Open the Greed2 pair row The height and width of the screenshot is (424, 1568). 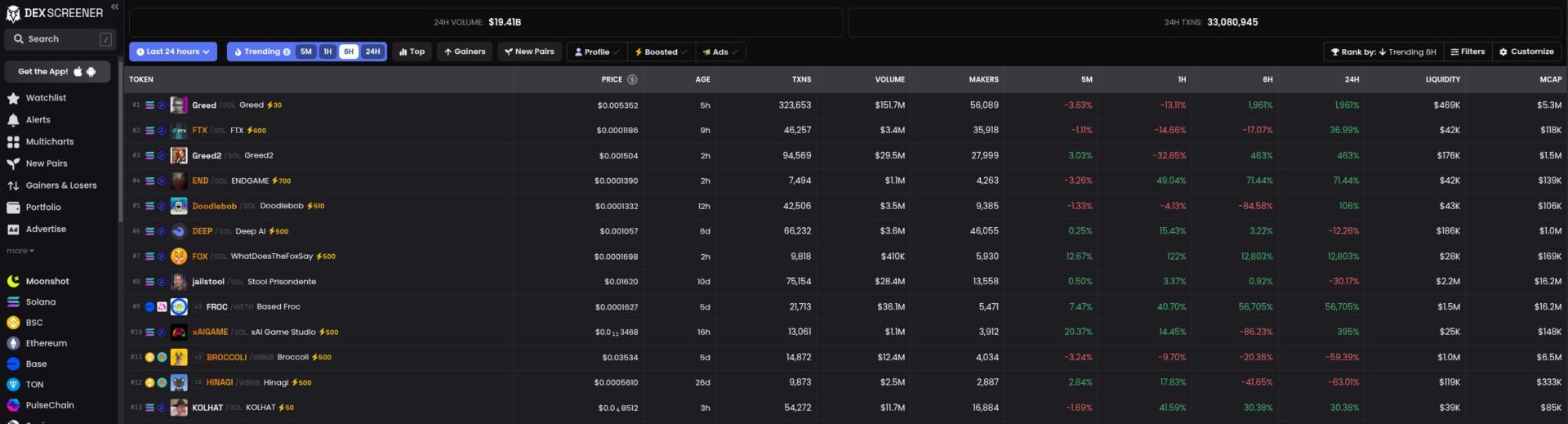tap(845, 155)
